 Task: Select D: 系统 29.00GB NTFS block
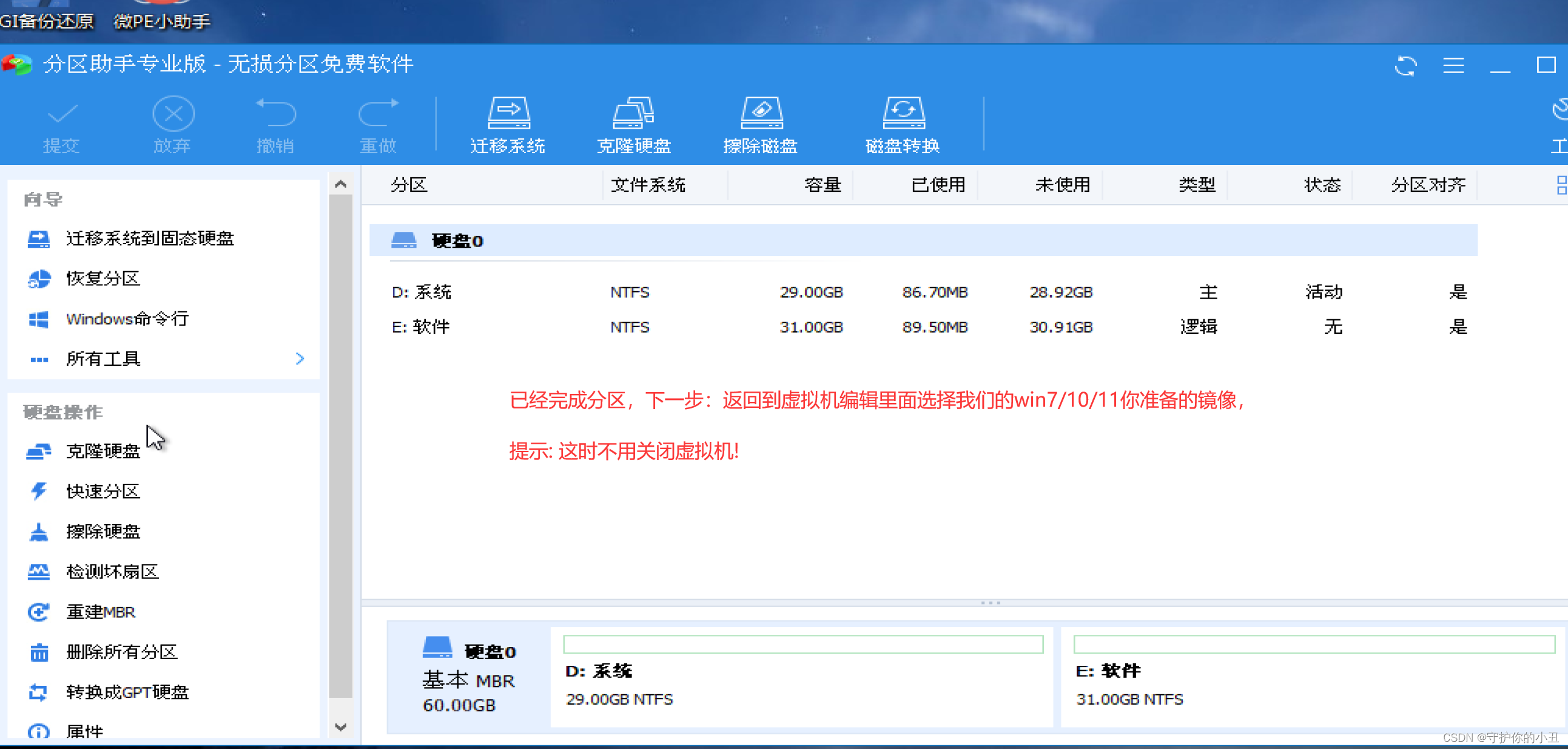pyautogui.click(x=802, y=677)
